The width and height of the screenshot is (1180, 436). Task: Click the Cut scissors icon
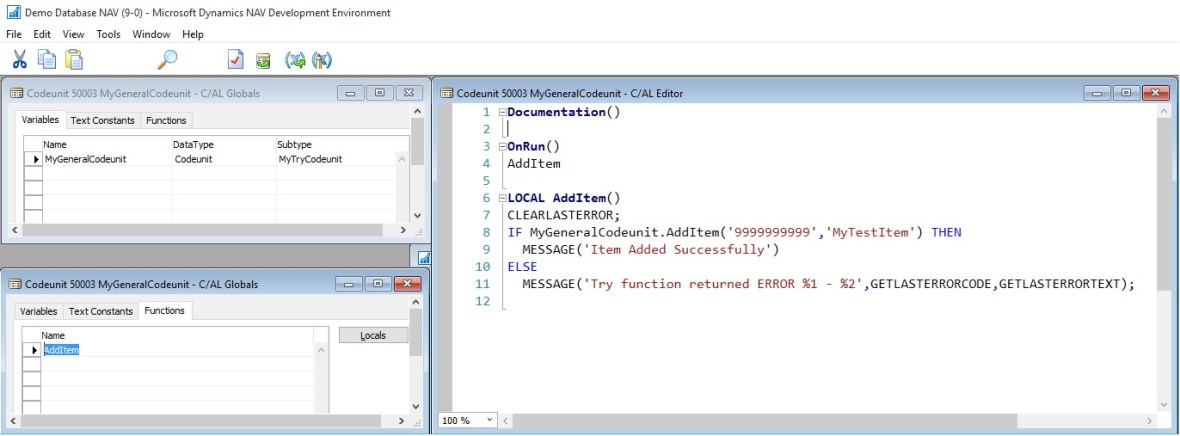pos(20,60)
